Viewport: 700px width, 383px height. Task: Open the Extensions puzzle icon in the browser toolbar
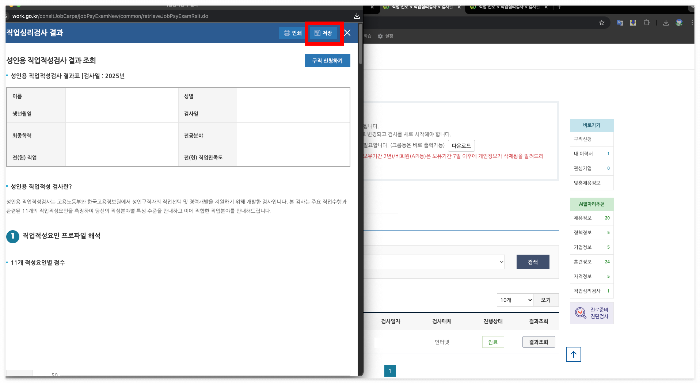(x=646, y=23)
